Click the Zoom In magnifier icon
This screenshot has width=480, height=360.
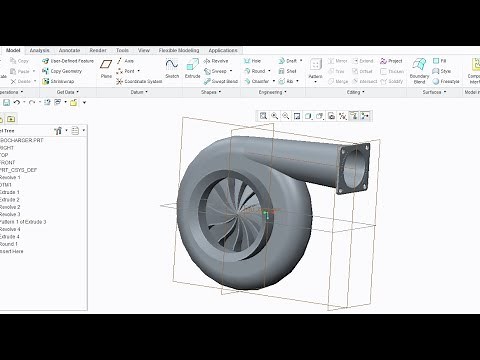pyautogui.click(x=275, y=116)
